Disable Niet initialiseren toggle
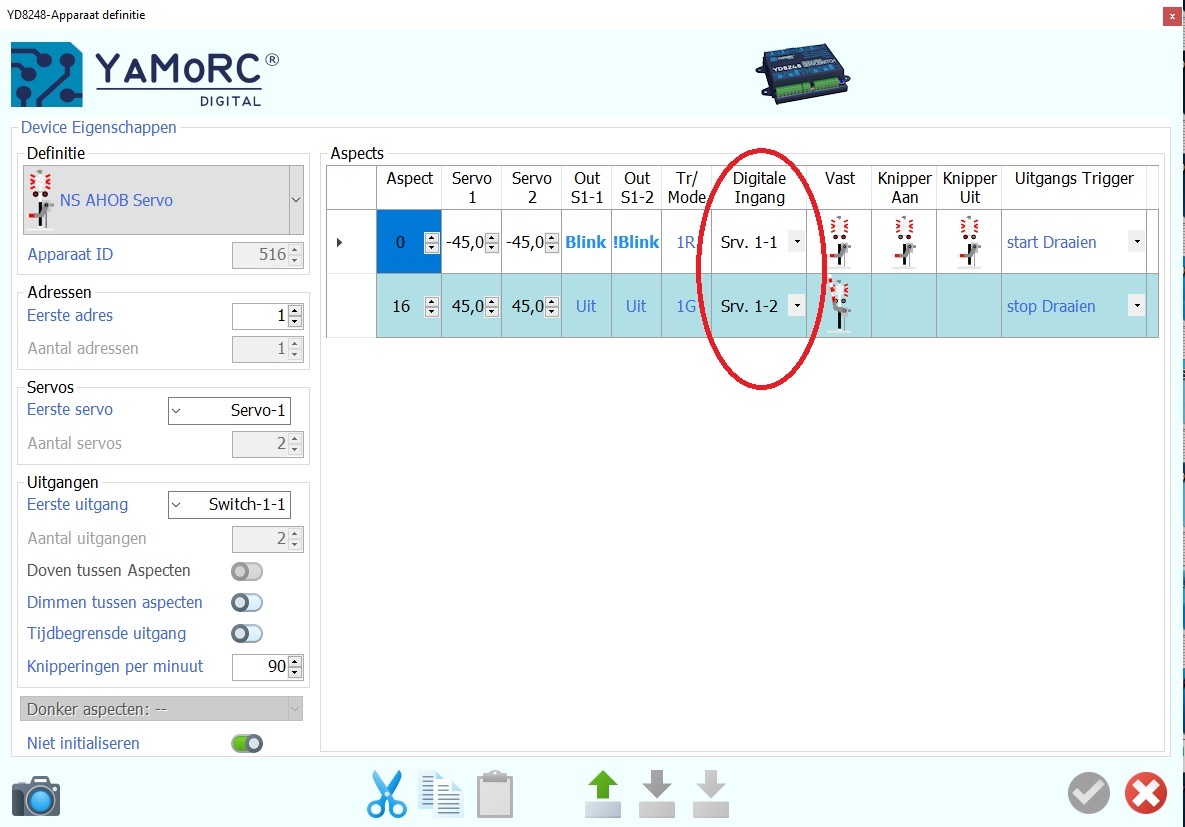This screenshot has width=1185, height=827. click(246, 744)
